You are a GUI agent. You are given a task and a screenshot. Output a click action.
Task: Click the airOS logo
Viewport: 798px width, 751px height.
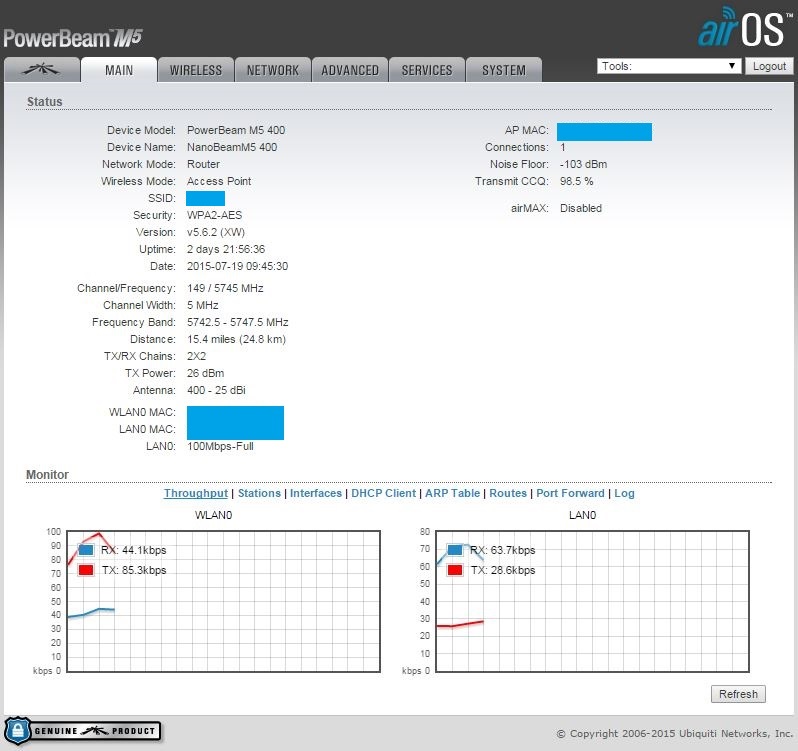pyautogui.click(x=745, y=27)
